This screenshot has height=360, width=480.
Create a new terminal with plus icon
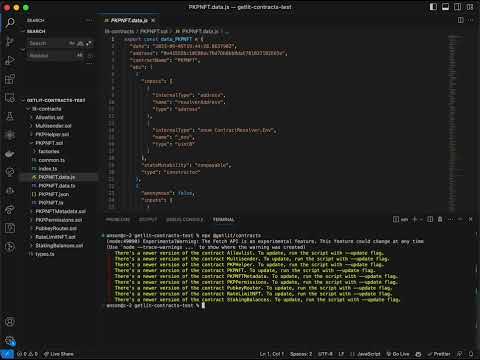click(x=415, y=219)
